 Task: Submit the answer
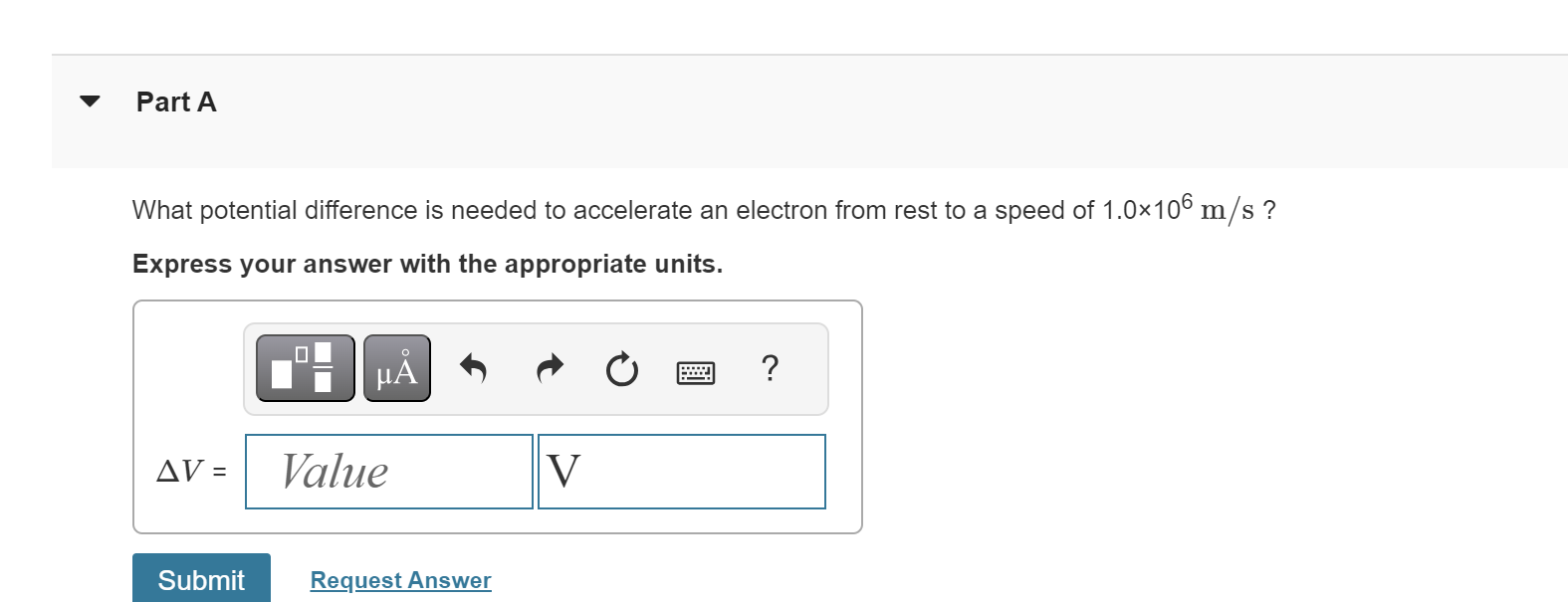(x=201, y=578)
